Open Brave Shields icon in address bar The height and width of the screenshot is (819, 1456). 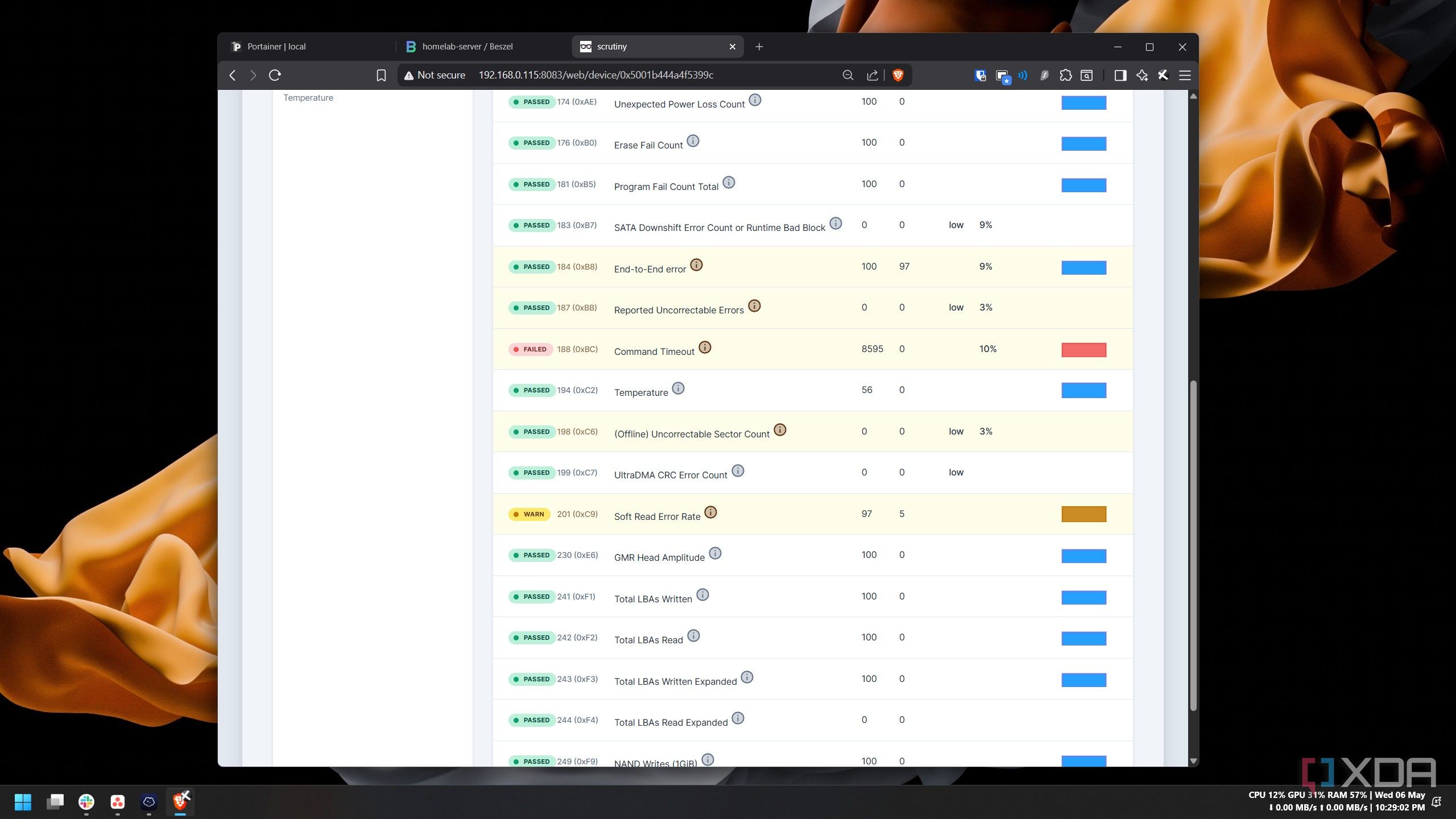898,75
